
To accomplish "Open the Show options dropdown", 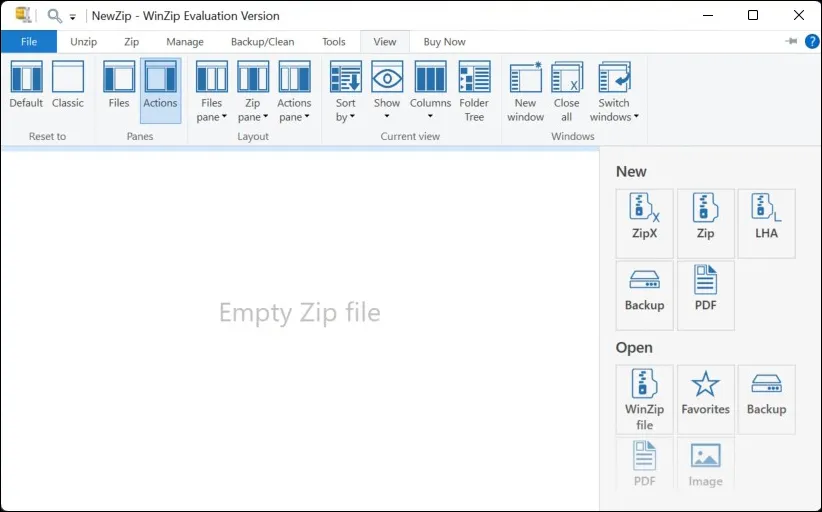I will [387, 90].
